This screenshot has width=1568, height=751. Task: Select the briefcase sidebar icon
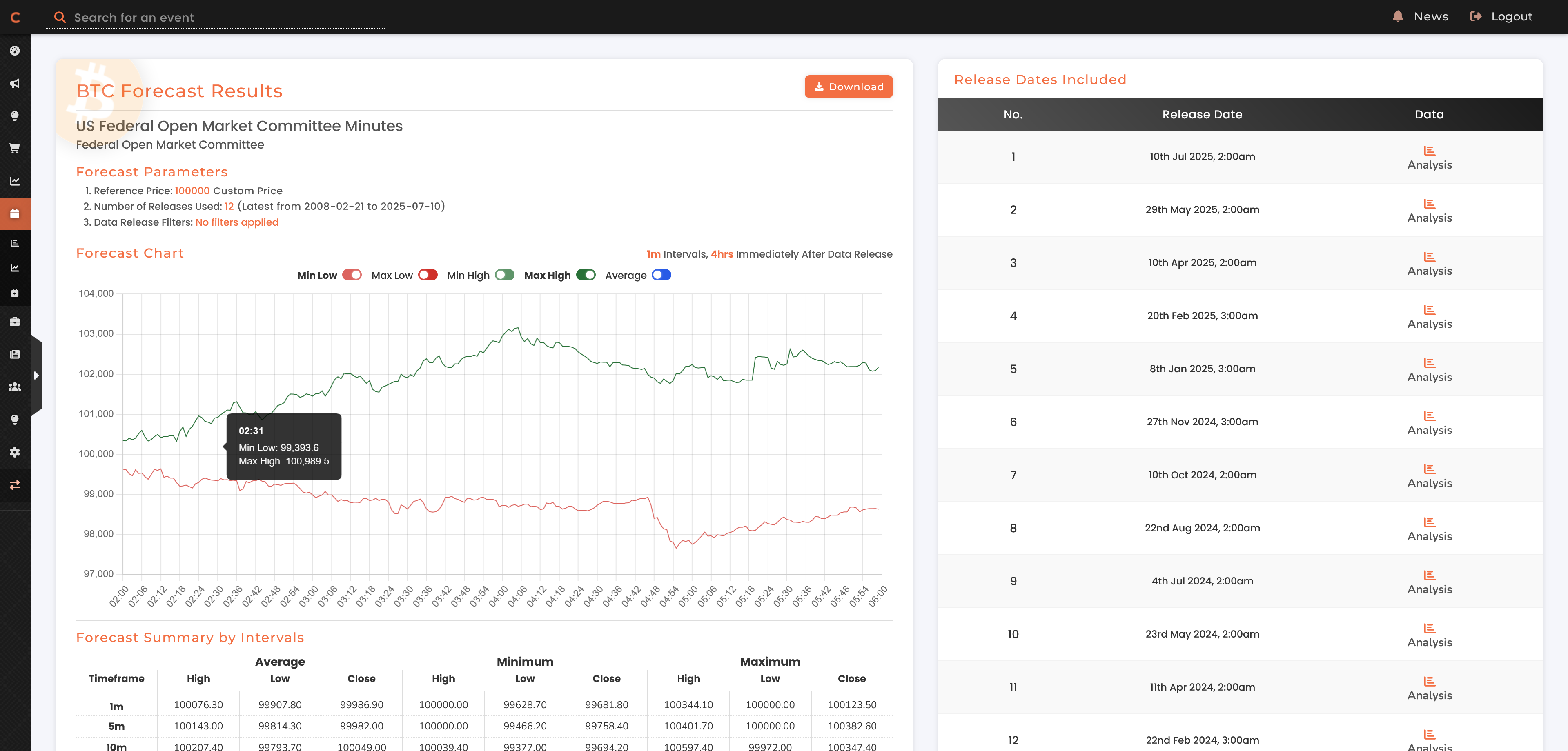[15, 321]
